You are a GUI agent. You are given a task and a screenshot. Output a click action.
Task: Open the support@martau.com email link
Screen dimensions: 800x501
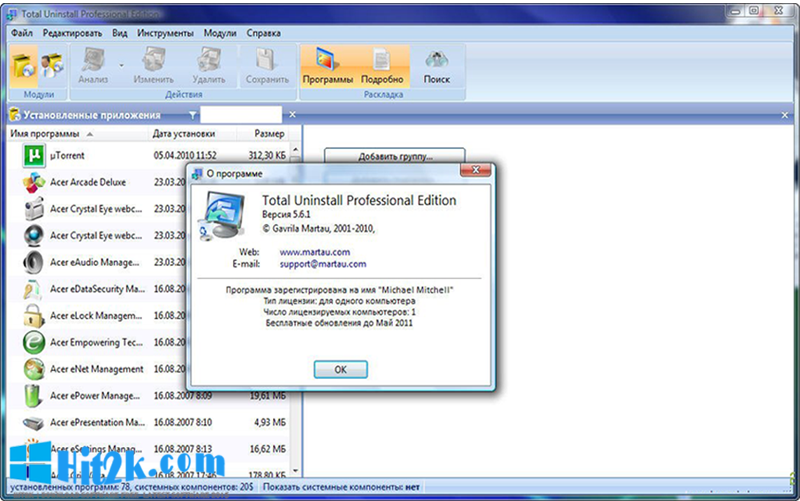[323, 264]
